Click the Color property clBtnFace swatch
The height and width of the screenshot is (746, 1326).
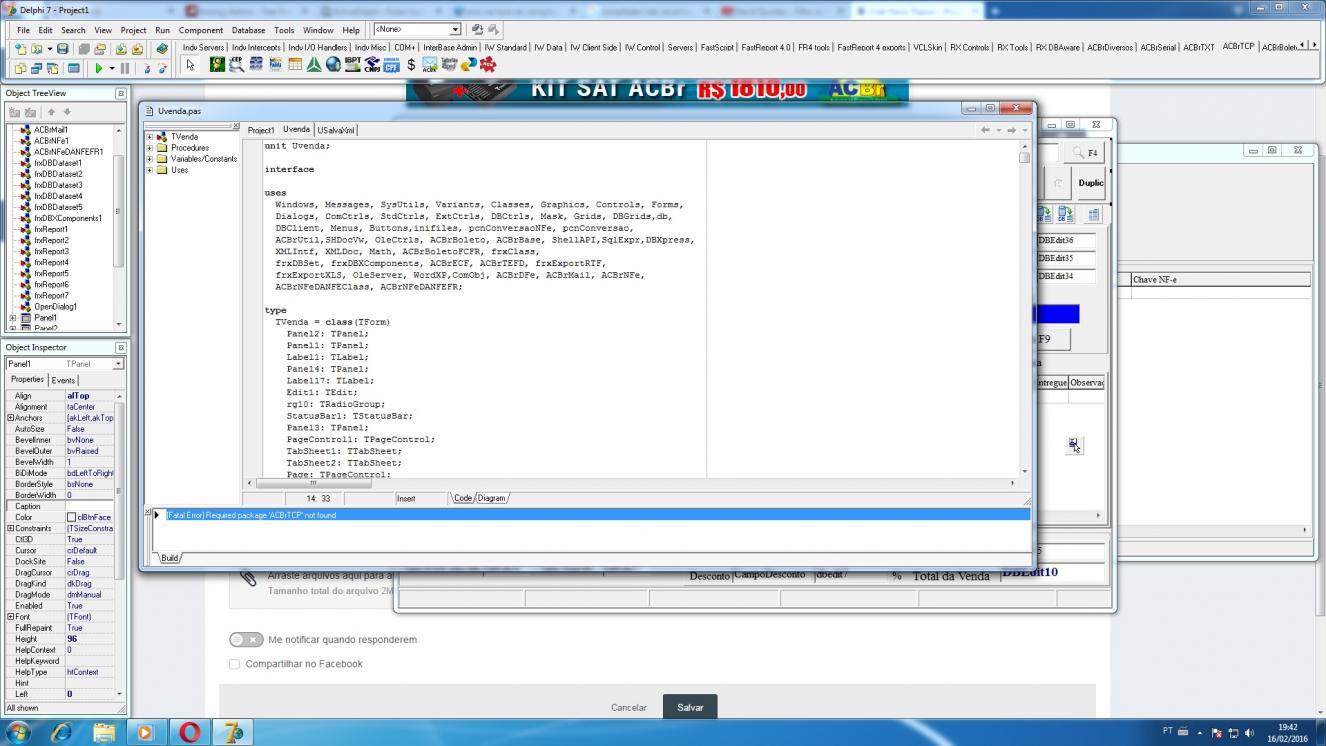(71, 517)
